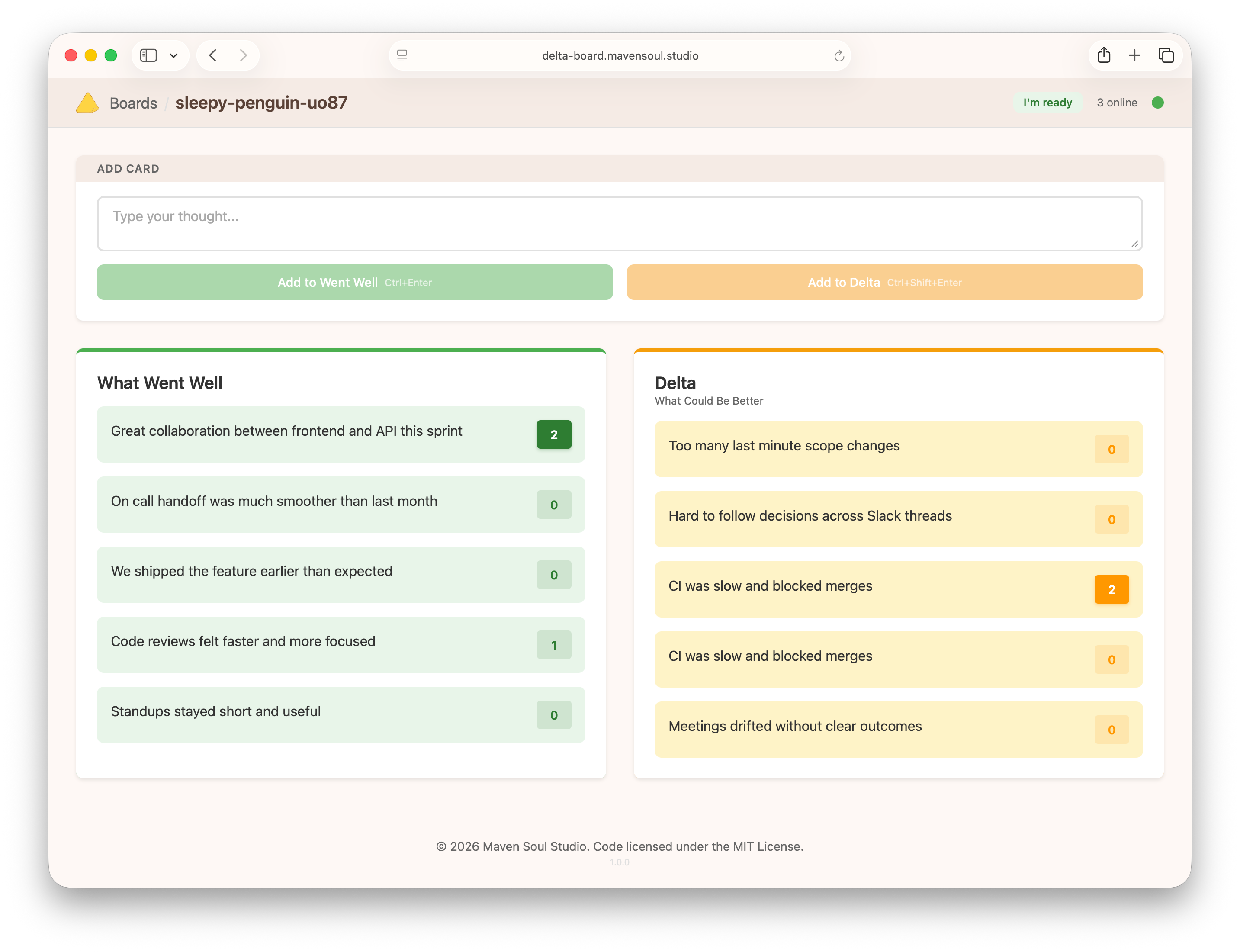The height and width of the screenshot is (952, 1240).
Task: Select the board title sleepy-penguin-uo87
Action: (x=261, y=103)
